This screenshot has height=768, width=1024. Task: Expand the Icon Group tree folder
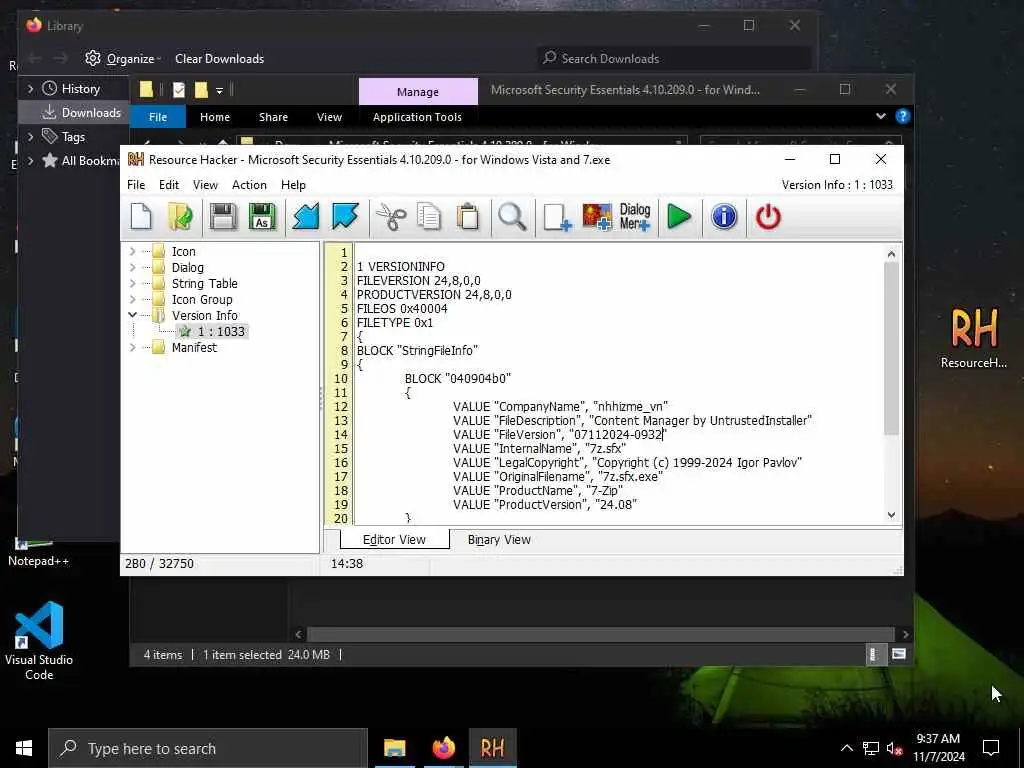[133, 299]
